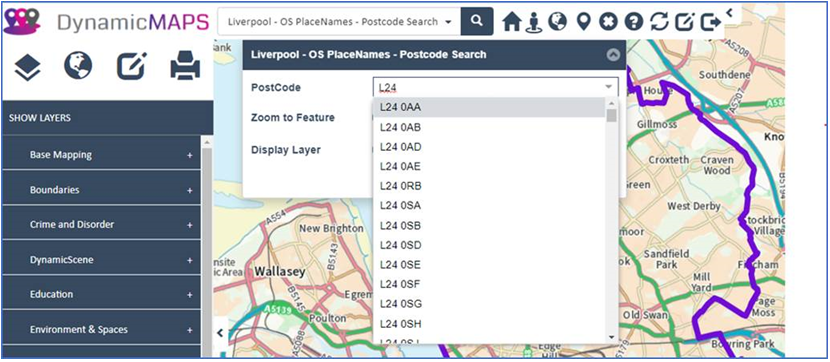Click New Brighton label on the map
This screenshot has height=362, width=830.
point(331,229)
